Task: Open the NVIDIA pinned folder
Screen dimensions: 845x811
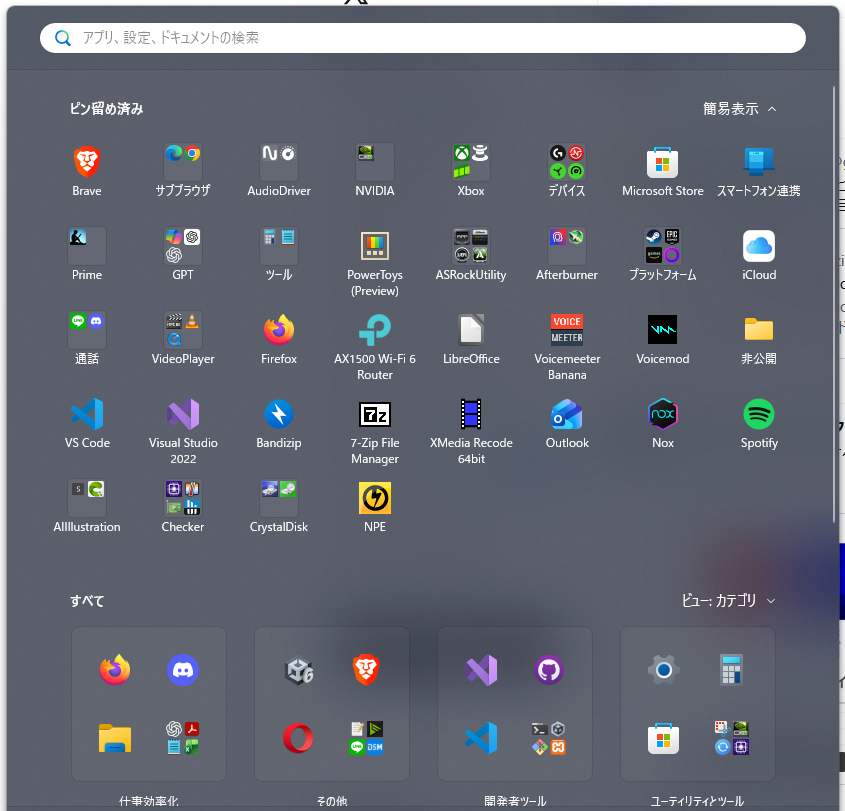Action: pyautogui.click(x=375, y=162)
